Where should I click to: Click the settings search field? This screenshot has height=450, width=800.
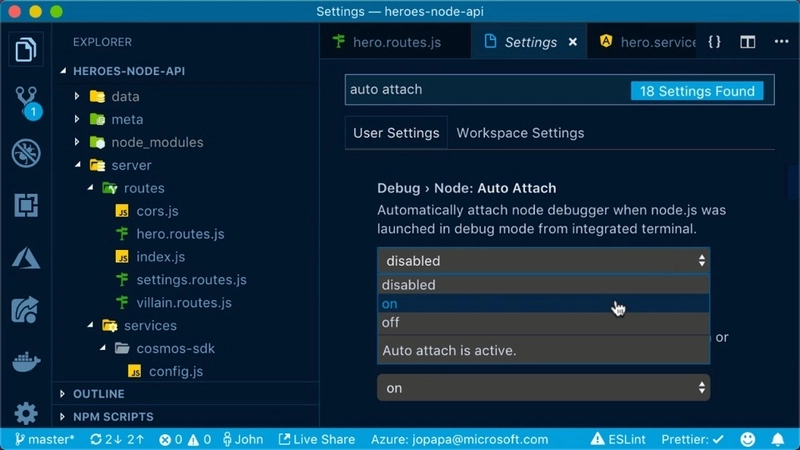[x=485, y=90]
